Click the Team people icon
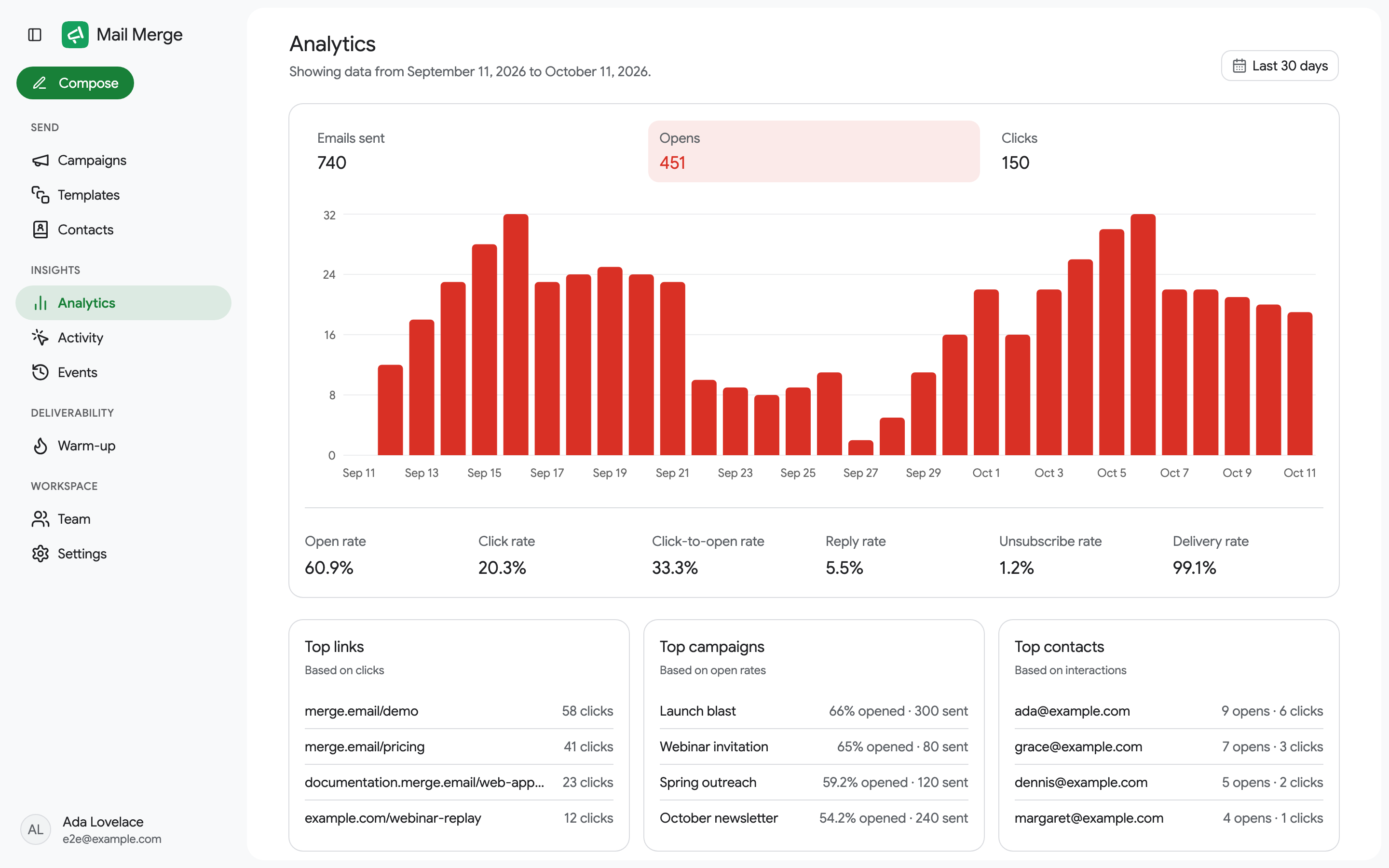 40,519
